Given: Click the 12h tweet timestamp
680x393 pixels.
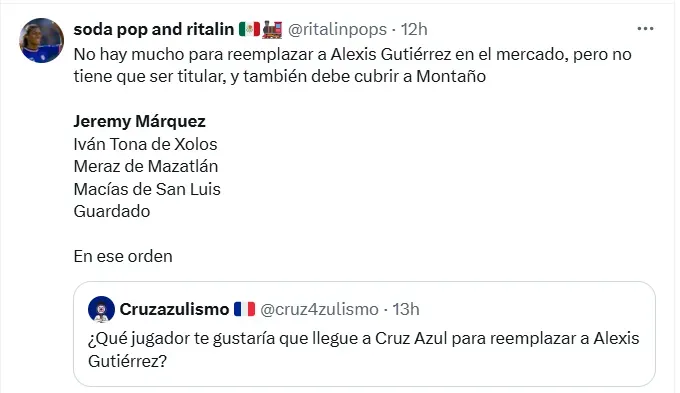Looking at the screenshot, I should tap(414, 29).
